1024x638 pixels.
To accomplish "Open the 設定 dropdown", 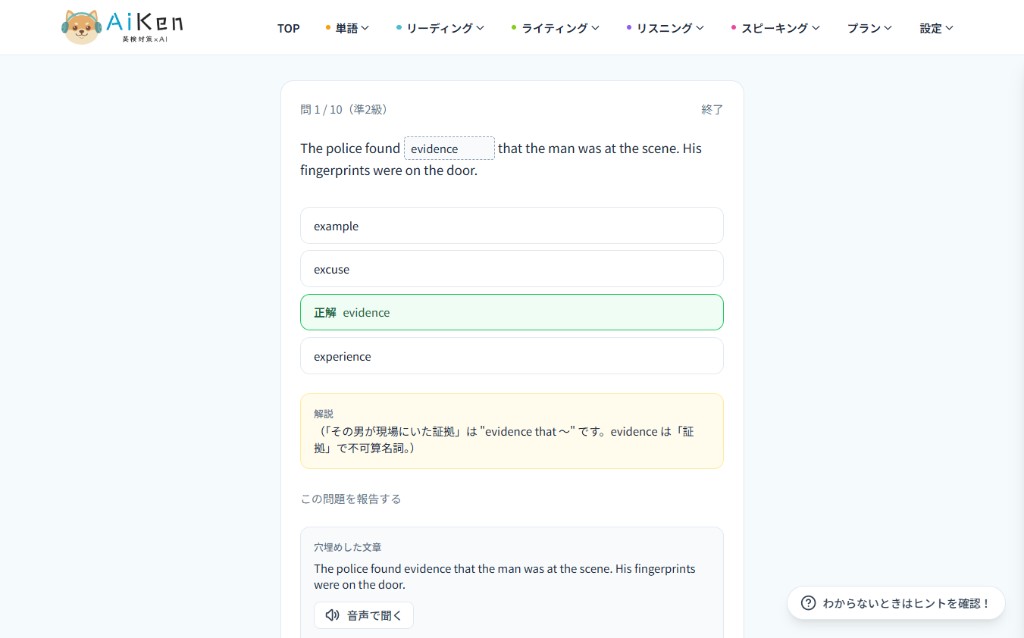I will pos(936,28).
